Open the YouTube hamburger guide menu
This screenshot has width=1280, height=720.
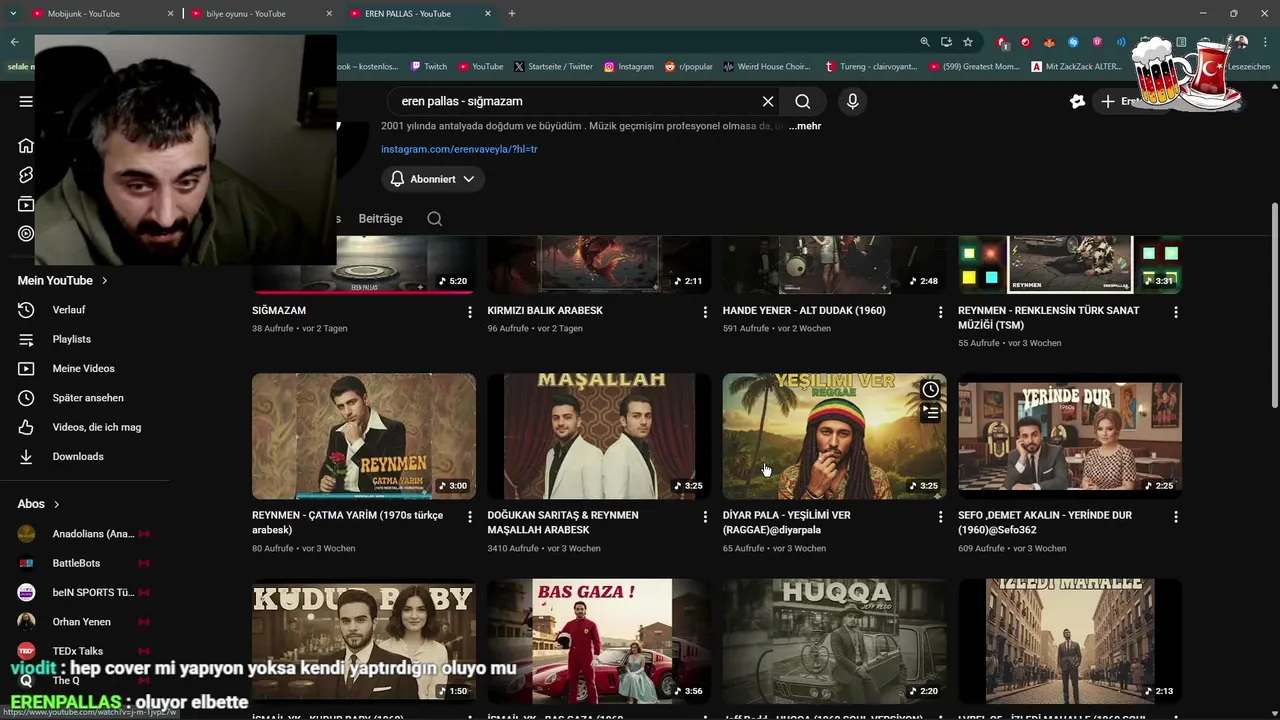[x=26, y=101]
